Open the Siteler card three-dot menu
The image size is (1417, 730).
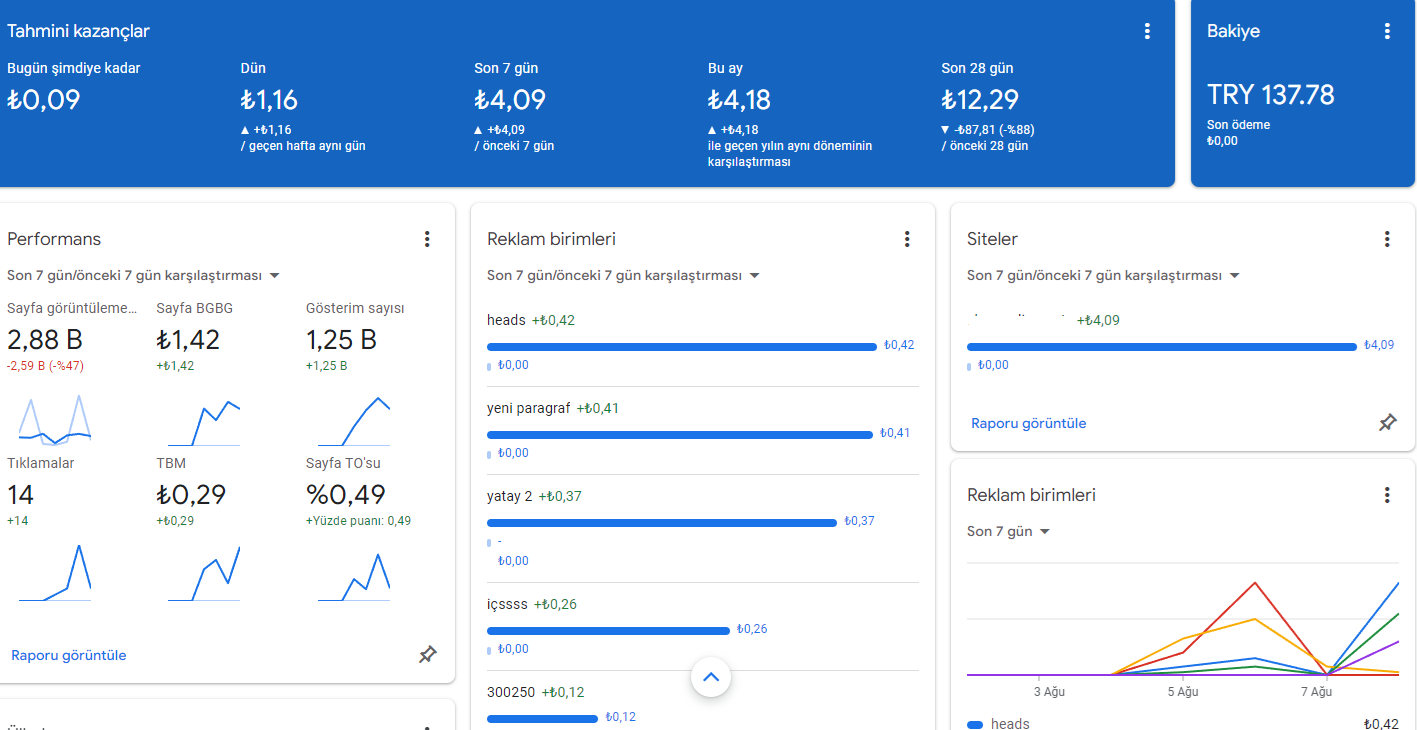pyautogui.click(x=1387, y=239)
